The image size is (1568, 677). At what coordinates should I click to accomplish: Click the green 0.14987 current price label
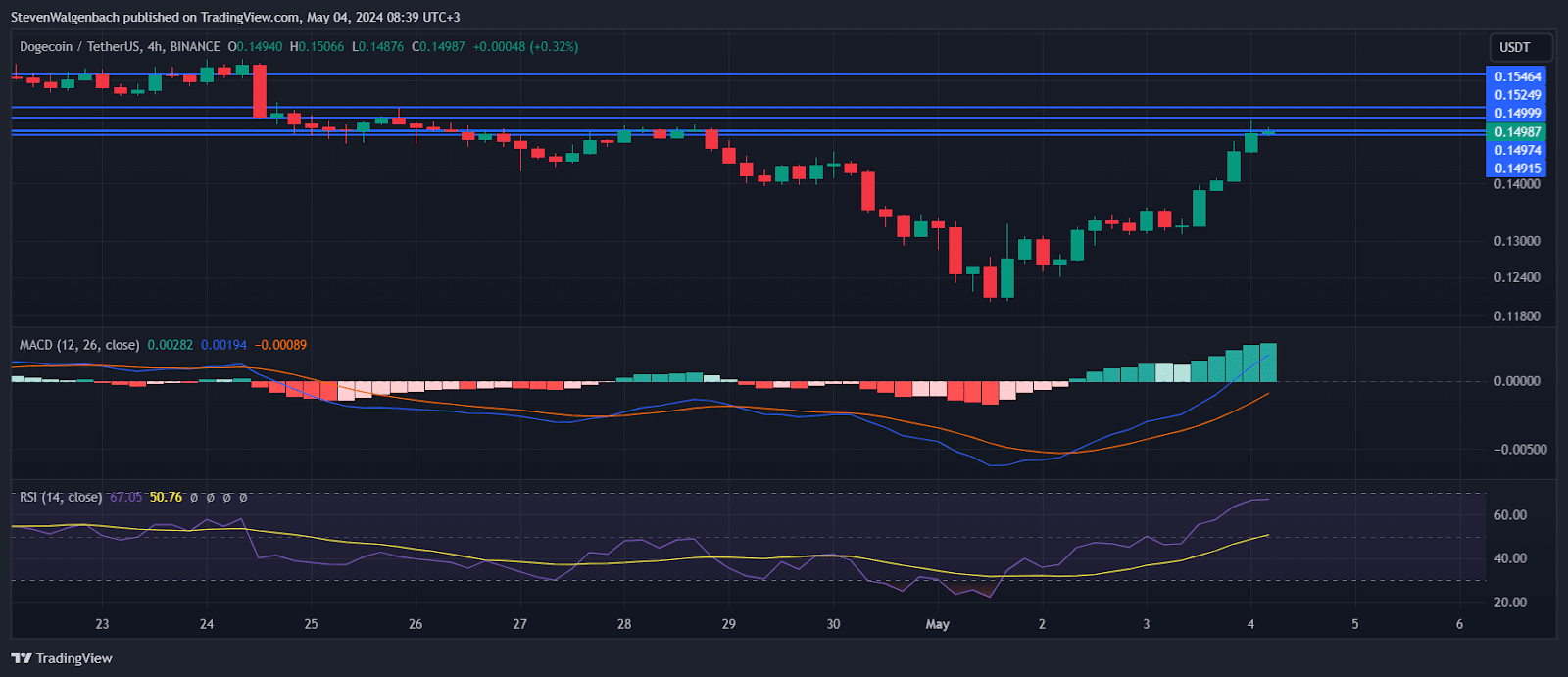(1517, 132)
